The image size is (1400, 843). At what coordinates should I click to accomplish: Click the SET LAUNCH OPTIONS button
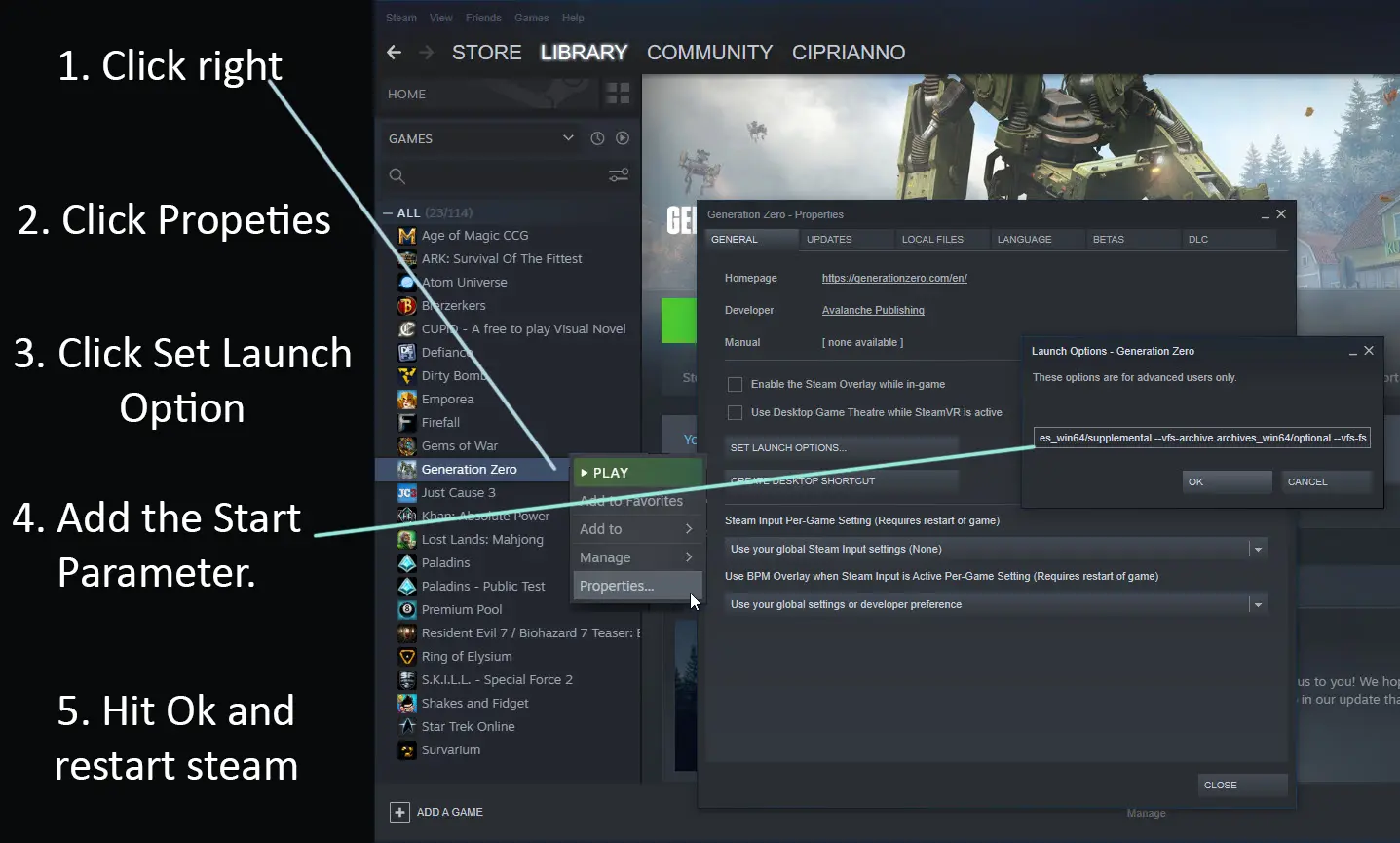(842, 448)
